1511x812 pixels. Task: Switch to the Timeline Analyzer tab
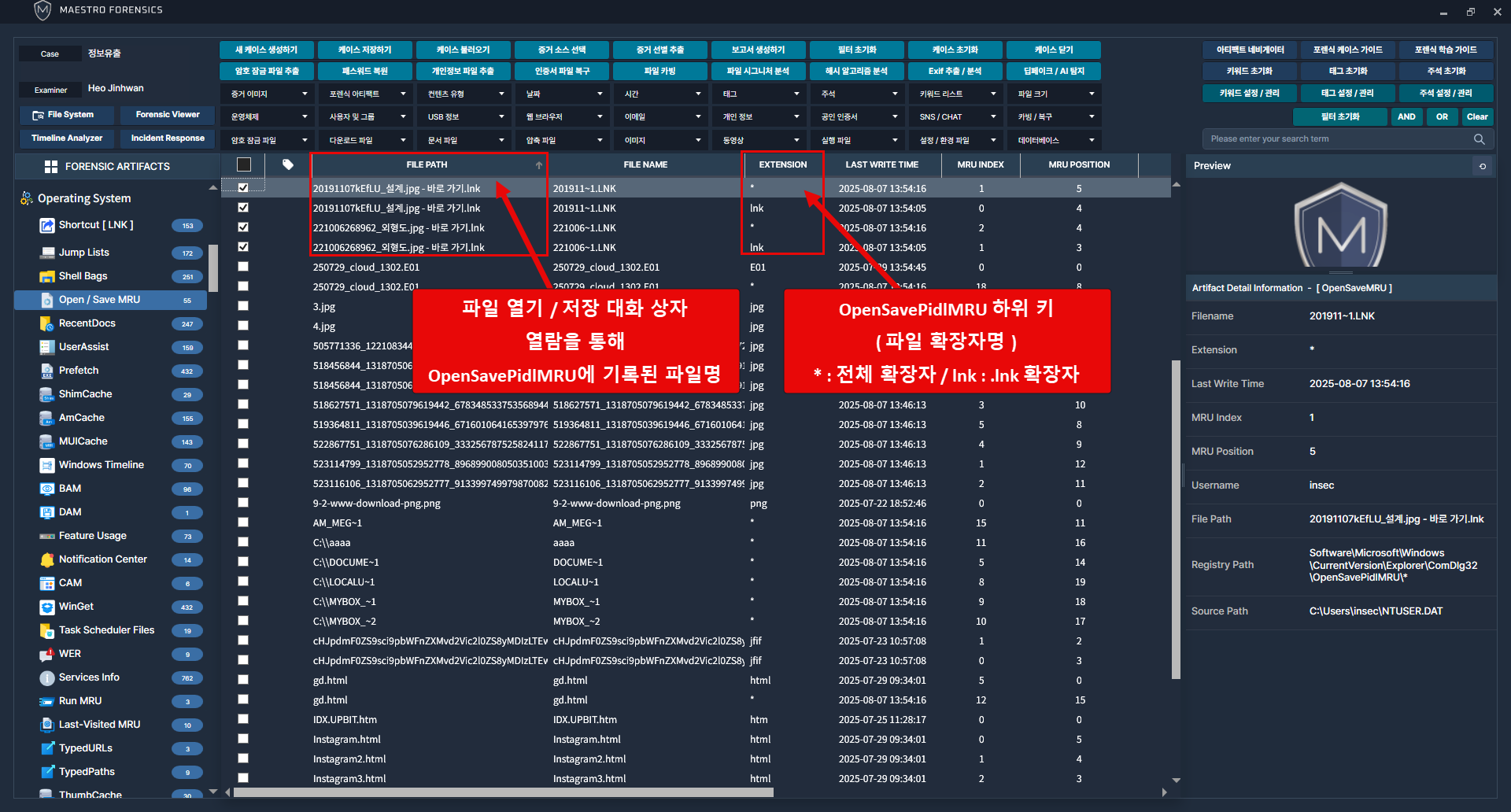coord(67,138)
